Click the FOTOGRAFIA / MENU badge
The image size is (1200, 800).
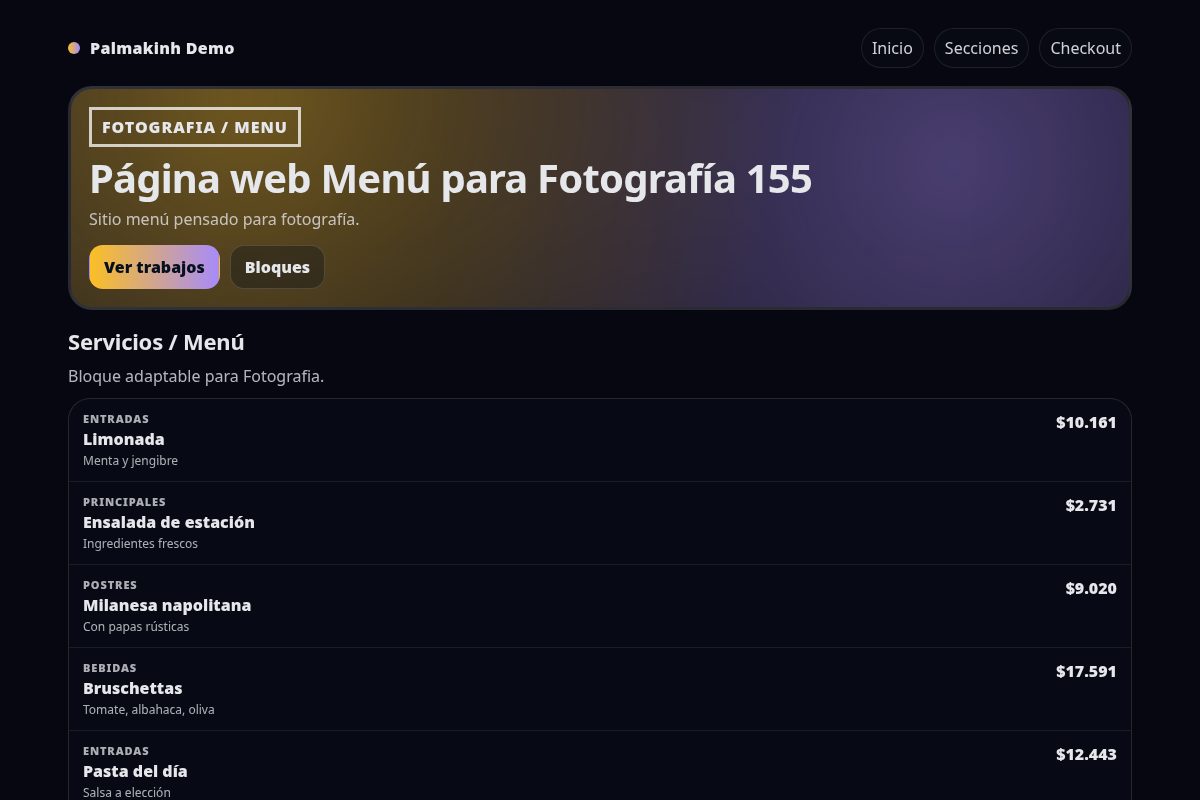(x=195, y=127)
